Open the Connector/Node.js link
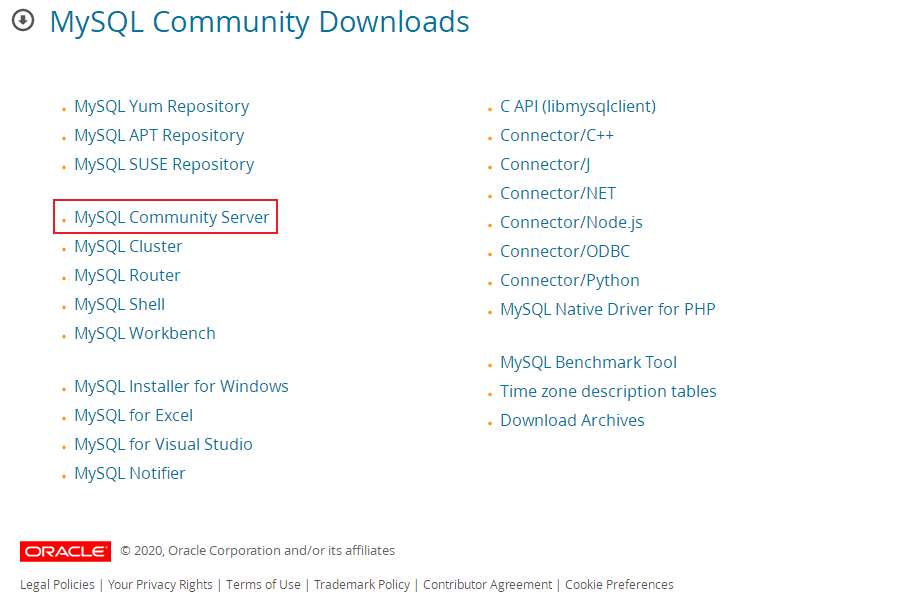This screenshot has width=901, height=606. tap(571, 222)
